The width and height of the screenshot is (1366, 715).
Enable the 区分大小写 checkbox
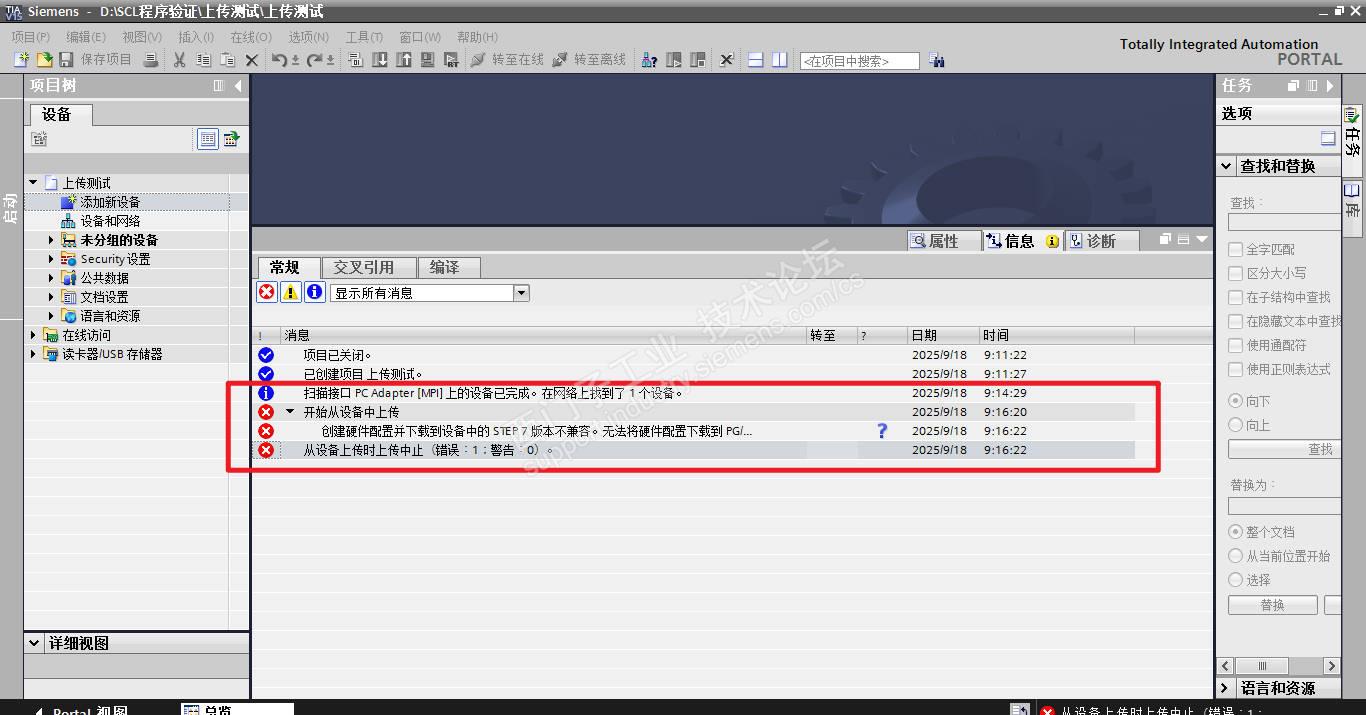point(1236,273)
